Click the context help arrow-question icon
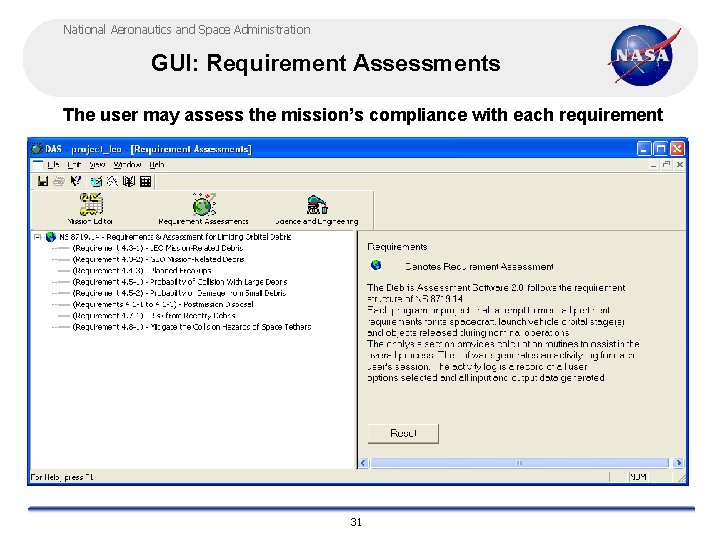 pos(76,181)
